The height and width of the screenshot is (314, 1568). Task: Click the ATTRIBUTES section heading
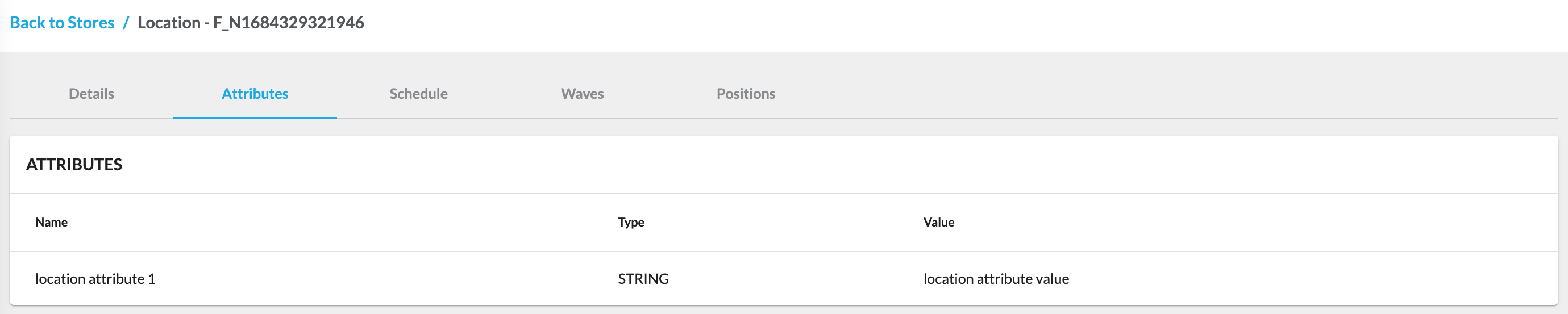(x=74, y=164)
